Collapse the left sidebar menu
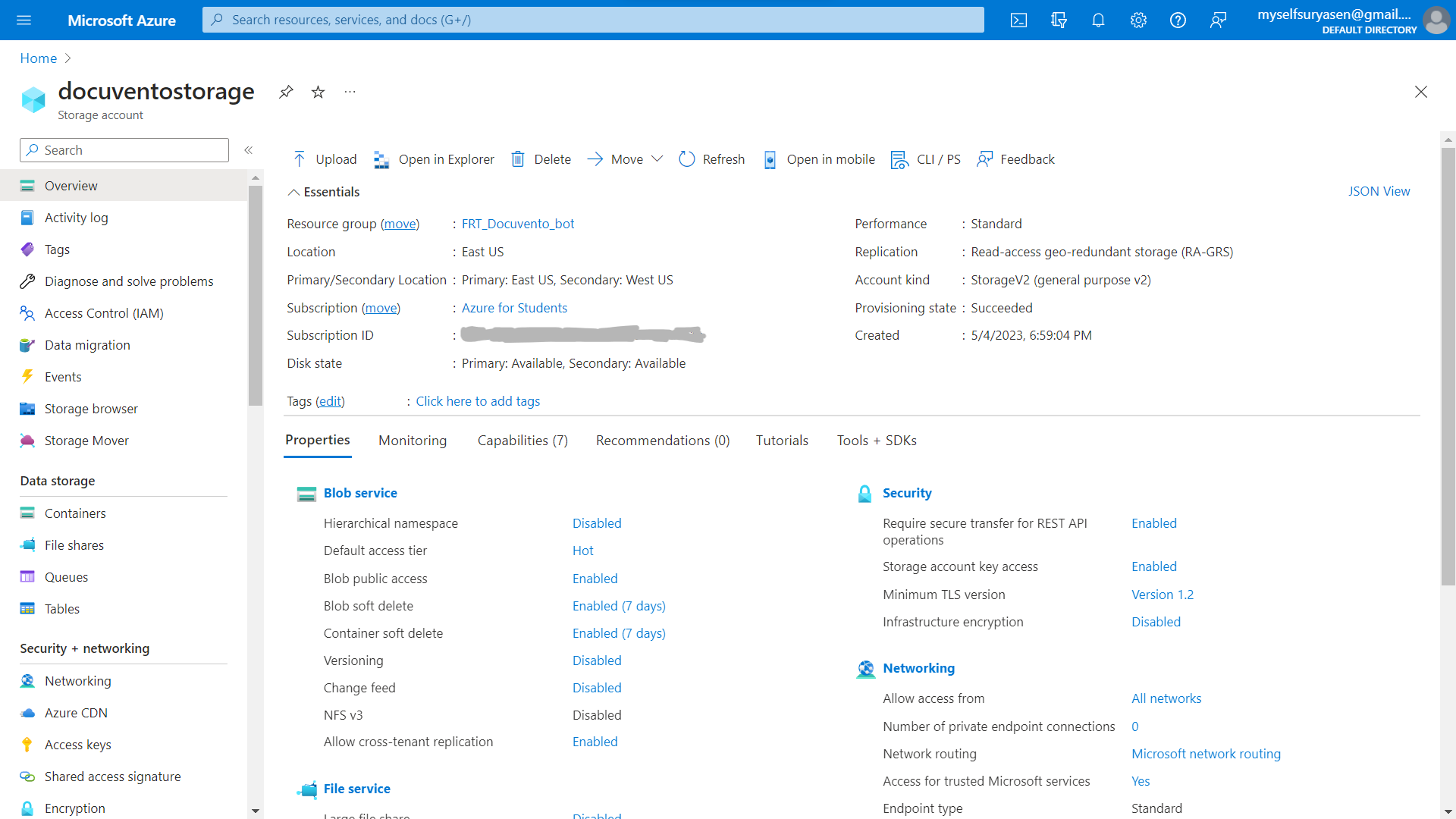 click(248, 150)
